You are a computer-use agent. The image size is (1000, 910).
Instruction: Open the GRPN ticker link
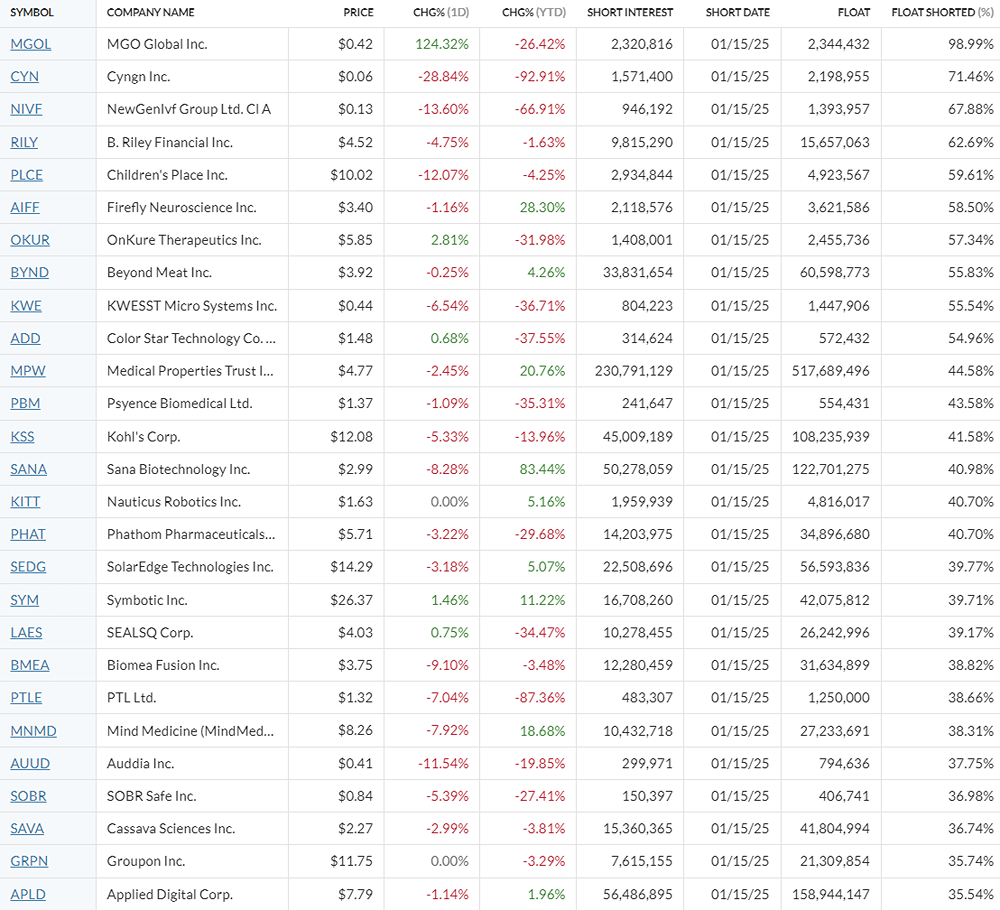coord(29,861)
